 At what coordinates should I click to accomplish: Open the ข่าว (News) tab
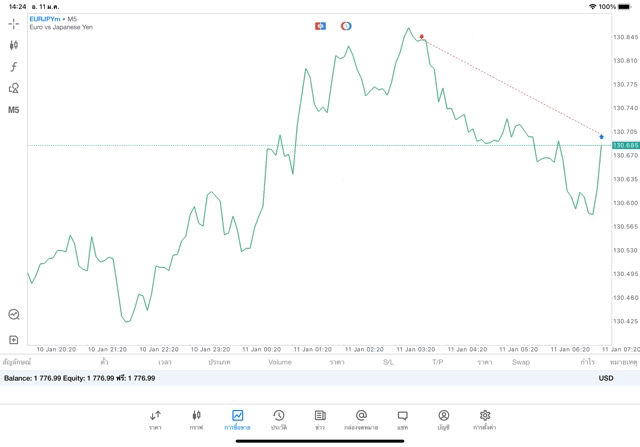click(x=320, y=419)
